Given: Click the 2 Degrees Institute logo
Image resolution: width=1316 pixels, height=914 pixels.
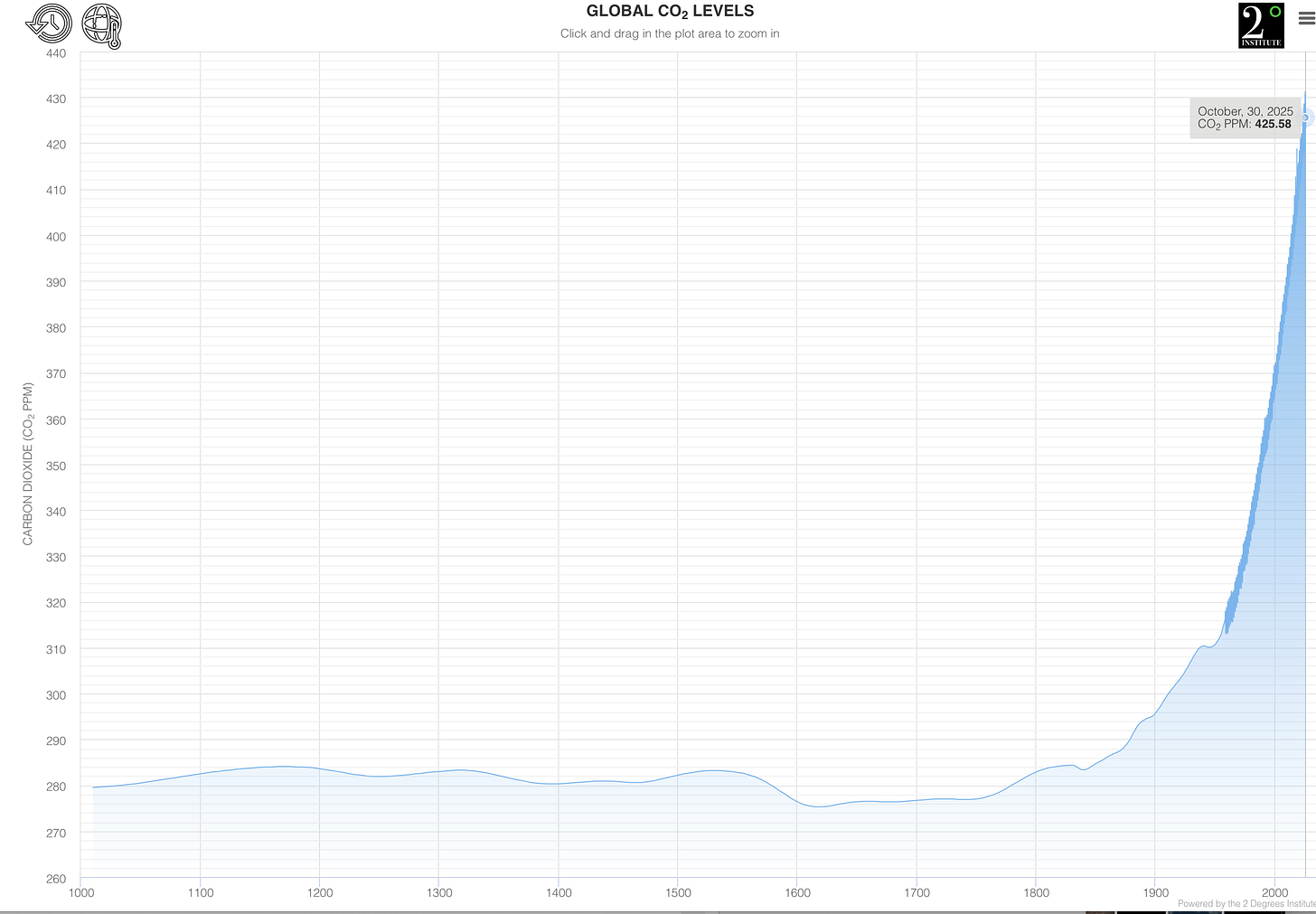Looking at the screenshot, I should (x=1261, y=24).
